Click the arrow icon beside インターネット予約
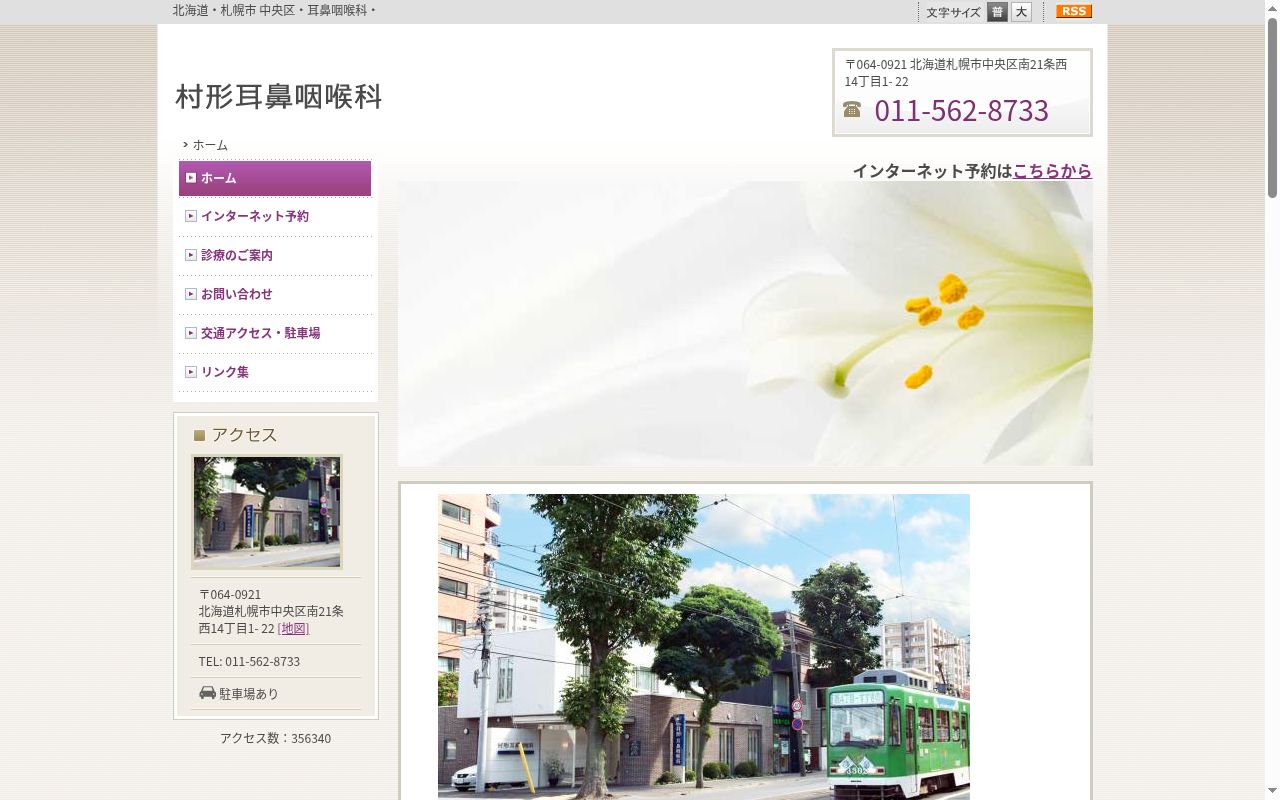 pos(191,216)
